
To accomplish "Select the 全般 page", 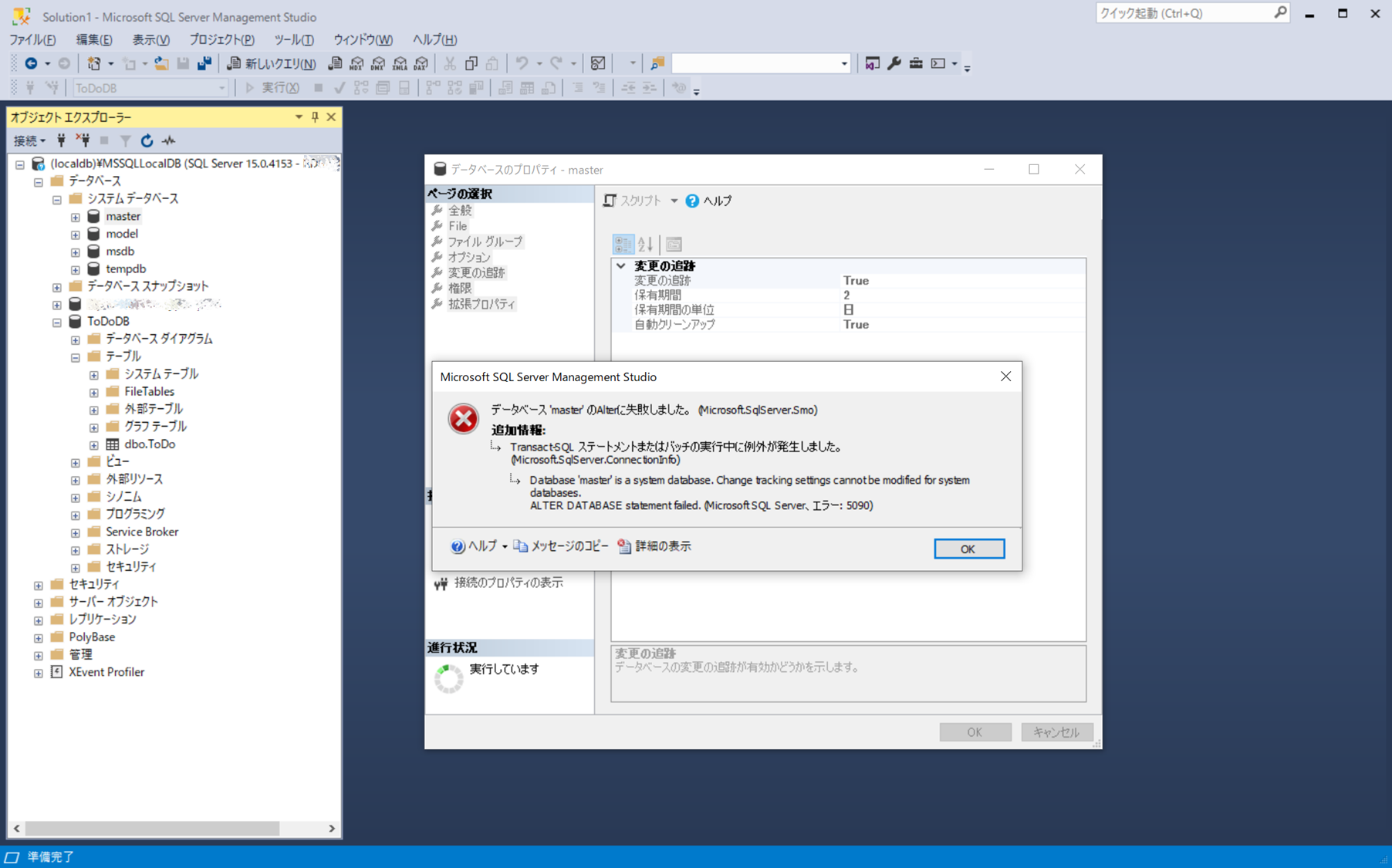I will click(x=460, y=211).
